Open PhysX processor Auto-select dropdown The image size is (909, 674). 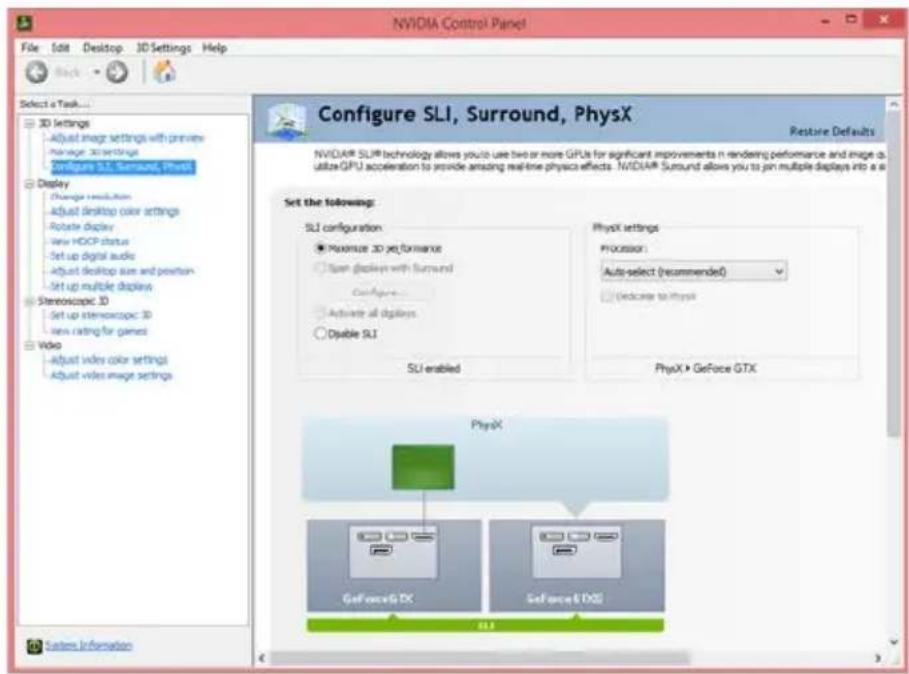click(693, 271)
